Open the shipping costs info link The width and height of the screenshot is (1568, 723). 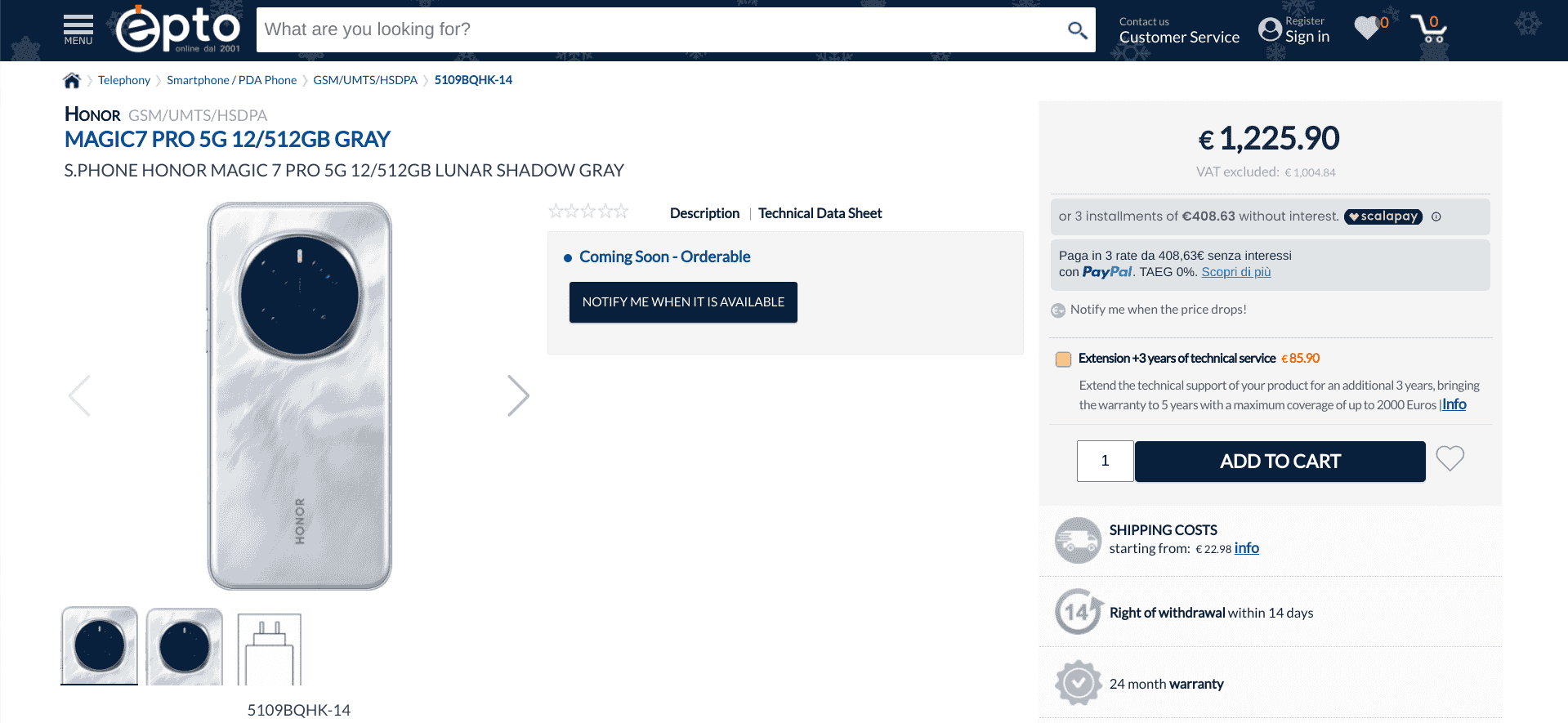pos(1246,548)
